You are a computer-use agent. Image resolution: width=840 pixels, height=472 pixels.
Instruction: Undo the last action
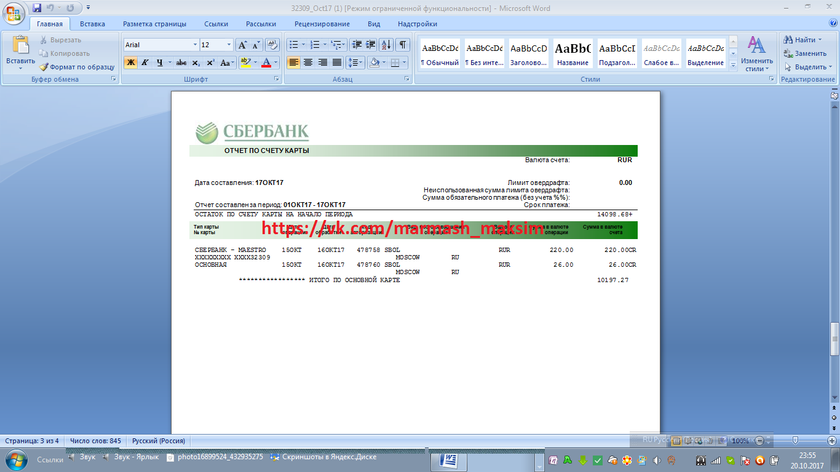pos(50,8)
